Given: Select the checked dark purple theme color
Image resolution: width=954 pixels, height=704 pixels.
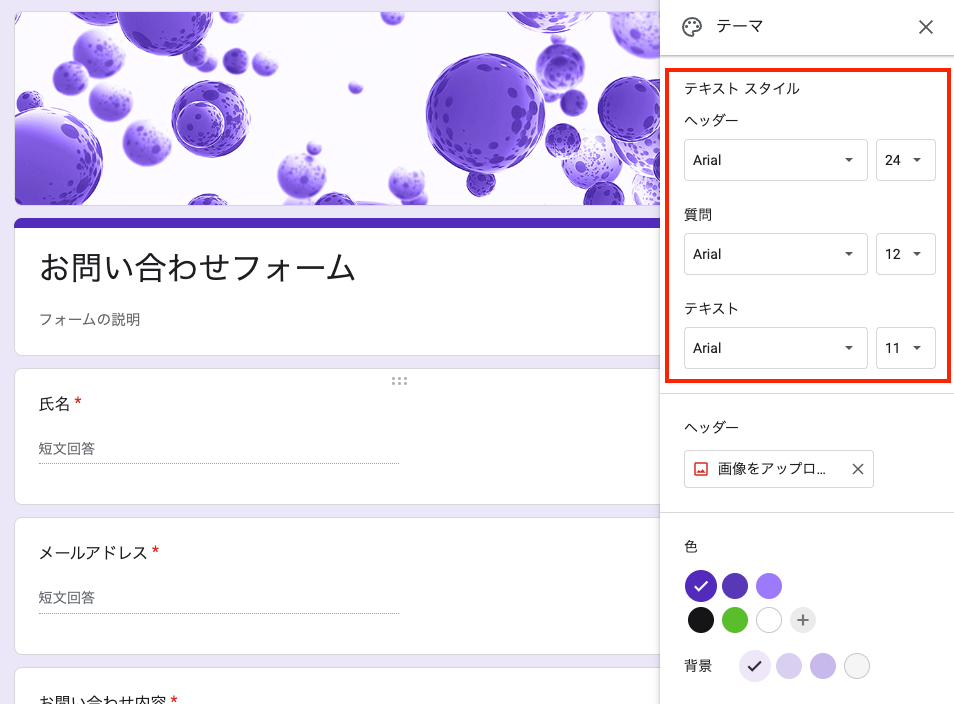Looking at the screenshot, I should click(701, 586).
